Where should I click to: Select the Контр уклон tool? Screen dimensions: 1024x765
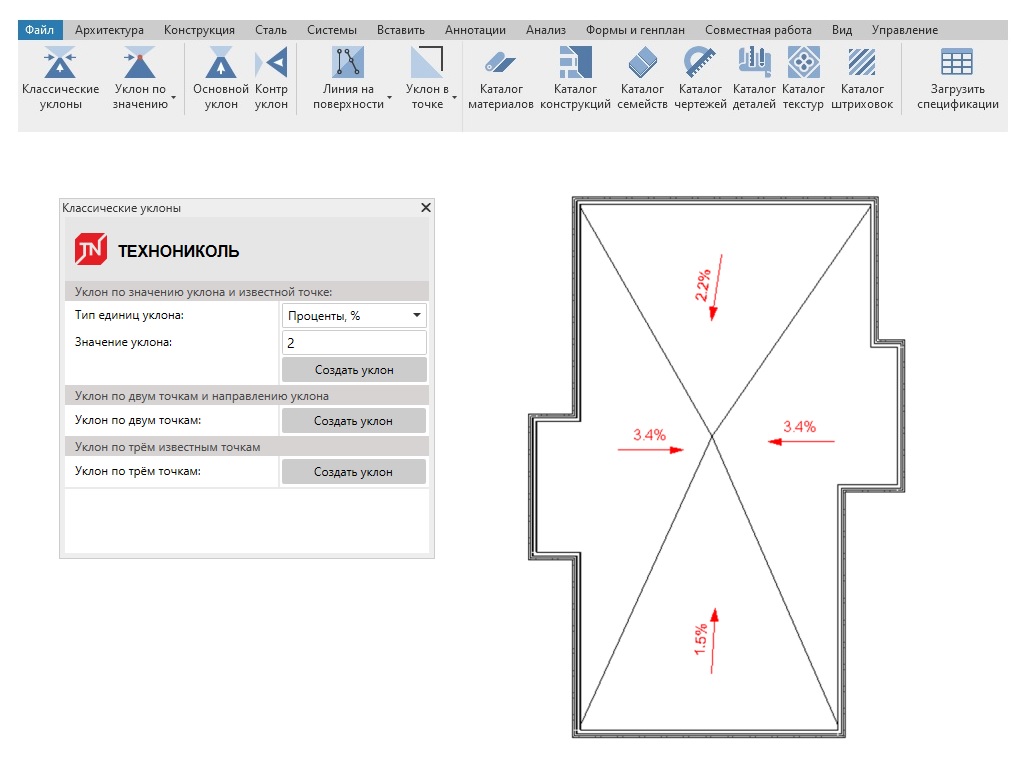tap(271, 65)
